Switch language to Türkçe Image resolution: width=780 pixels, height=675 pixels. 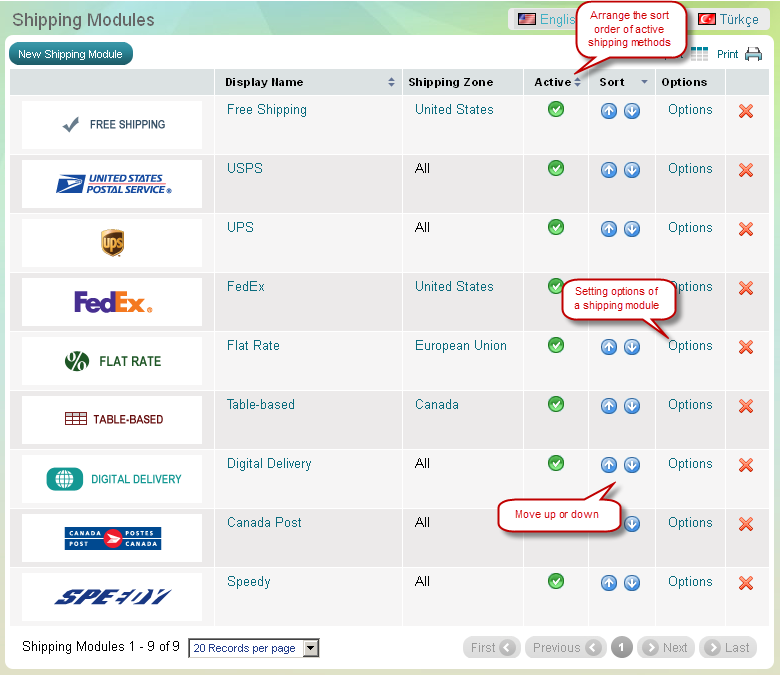tap(731, 19)
